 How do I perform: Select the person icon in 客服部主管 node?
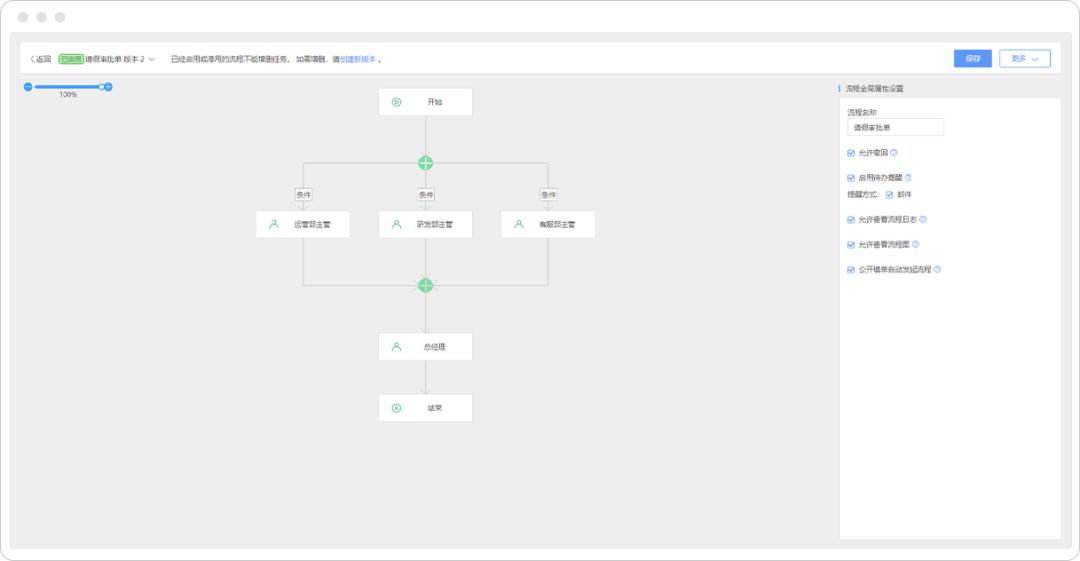[x=519, y=224]
